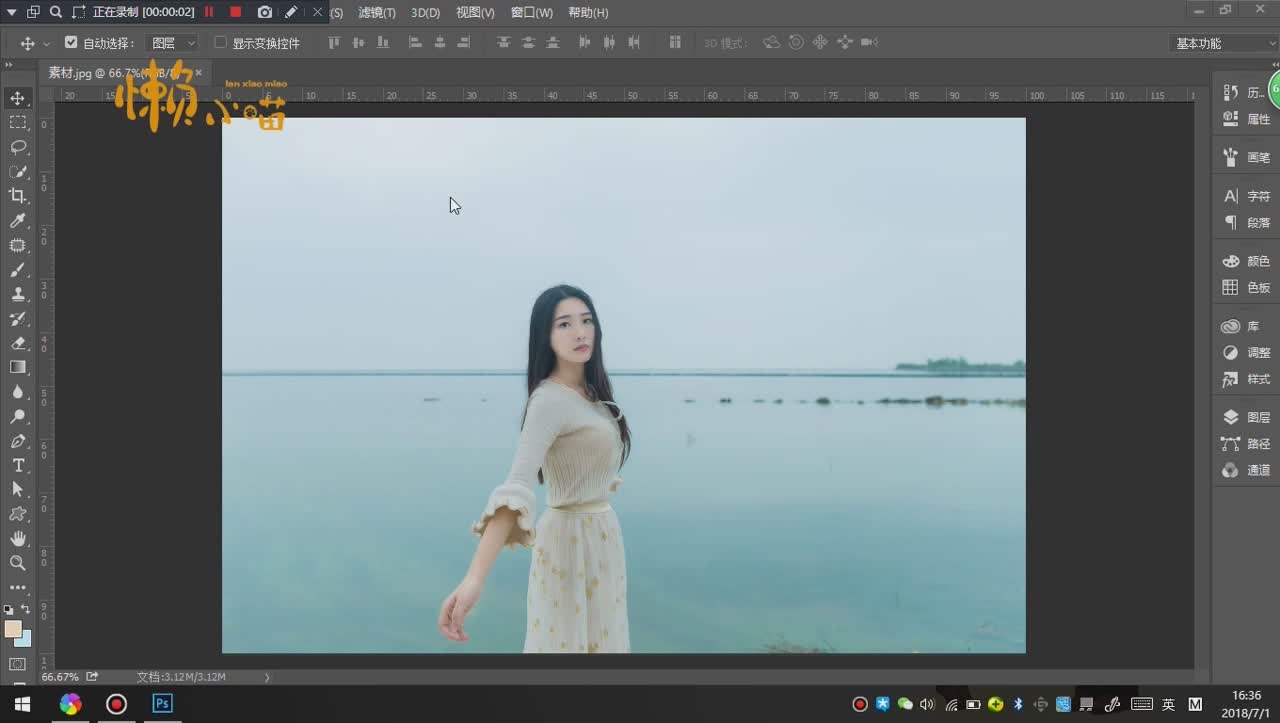Select the Lasso tool
1280x723 pixels.
(18, 147)
